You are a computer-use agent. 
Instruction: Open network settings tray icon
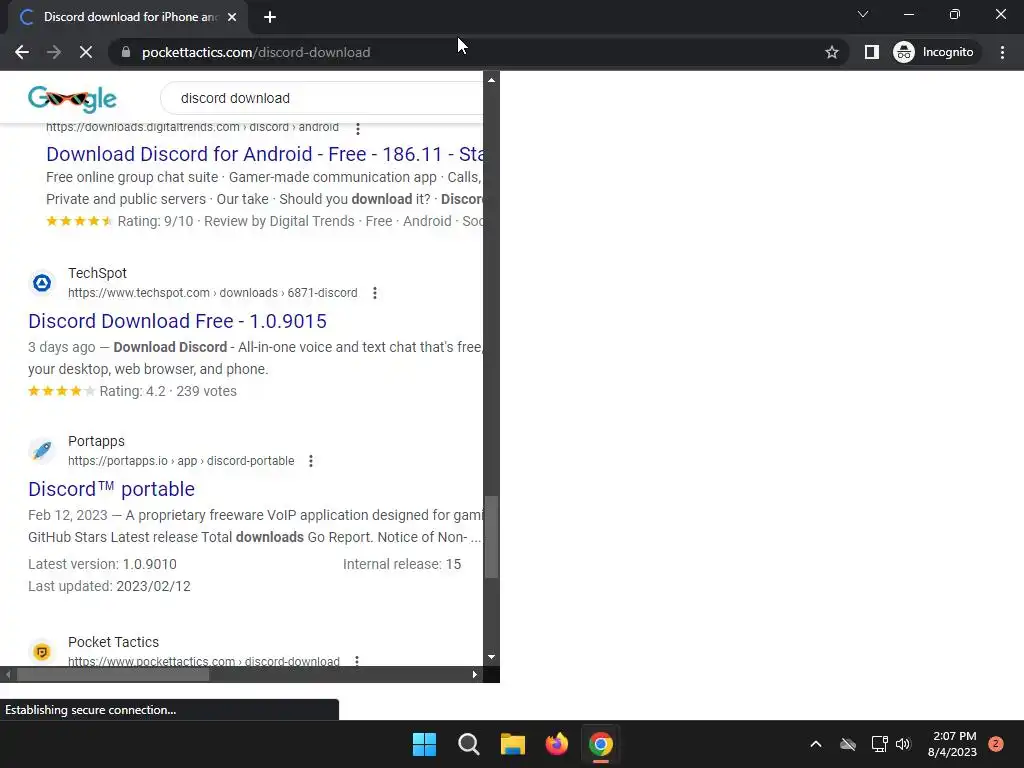[880, 744]
